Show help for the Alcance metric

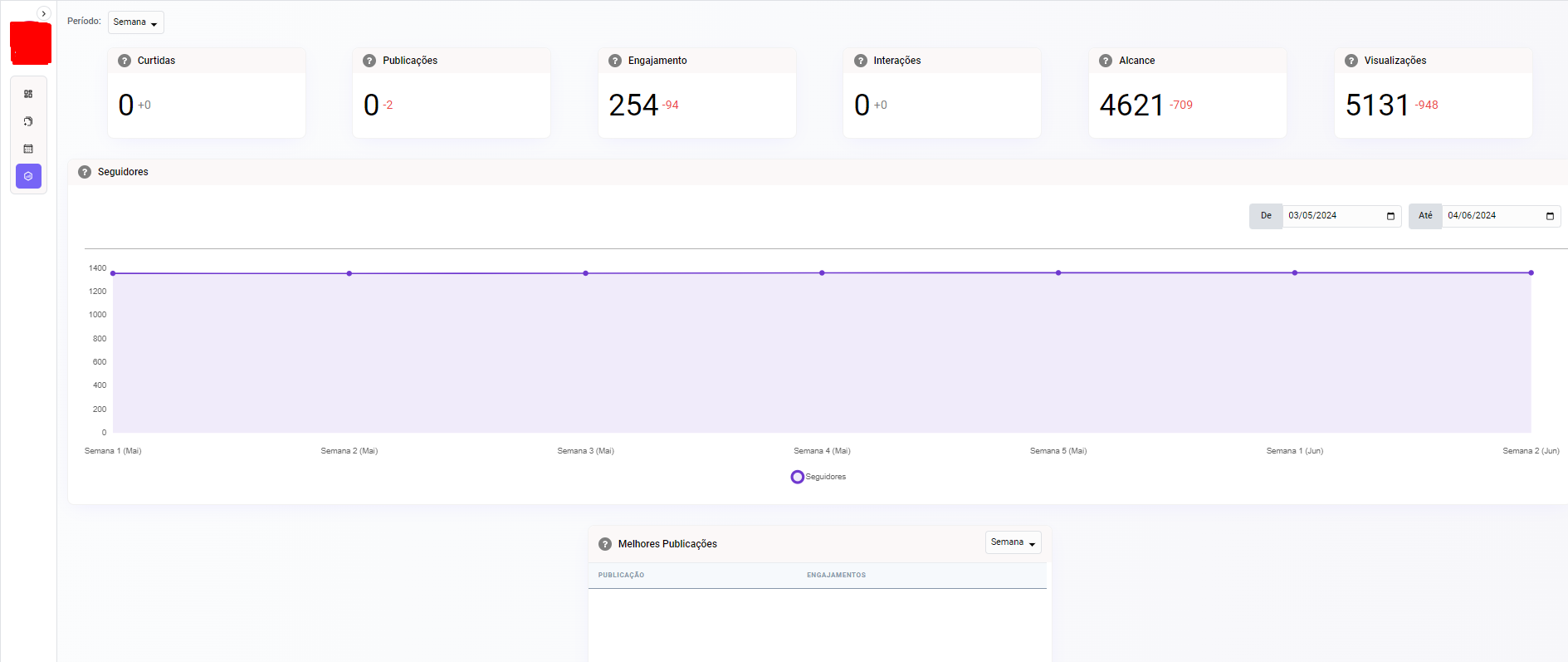coord(1106,61)
